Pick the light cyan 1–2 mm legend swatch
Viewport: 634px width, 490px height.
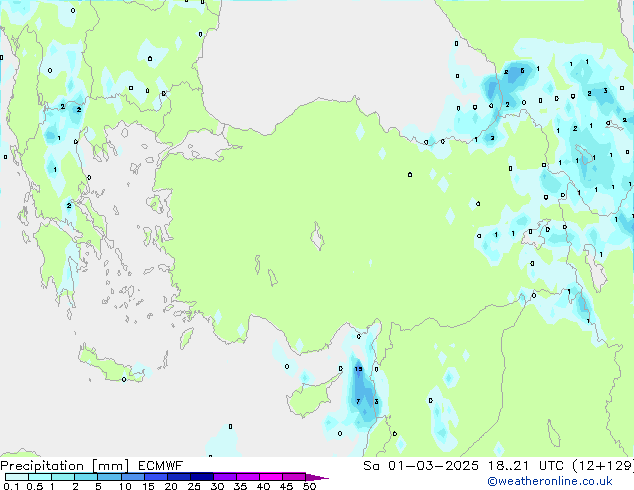(x=62, y=477)
